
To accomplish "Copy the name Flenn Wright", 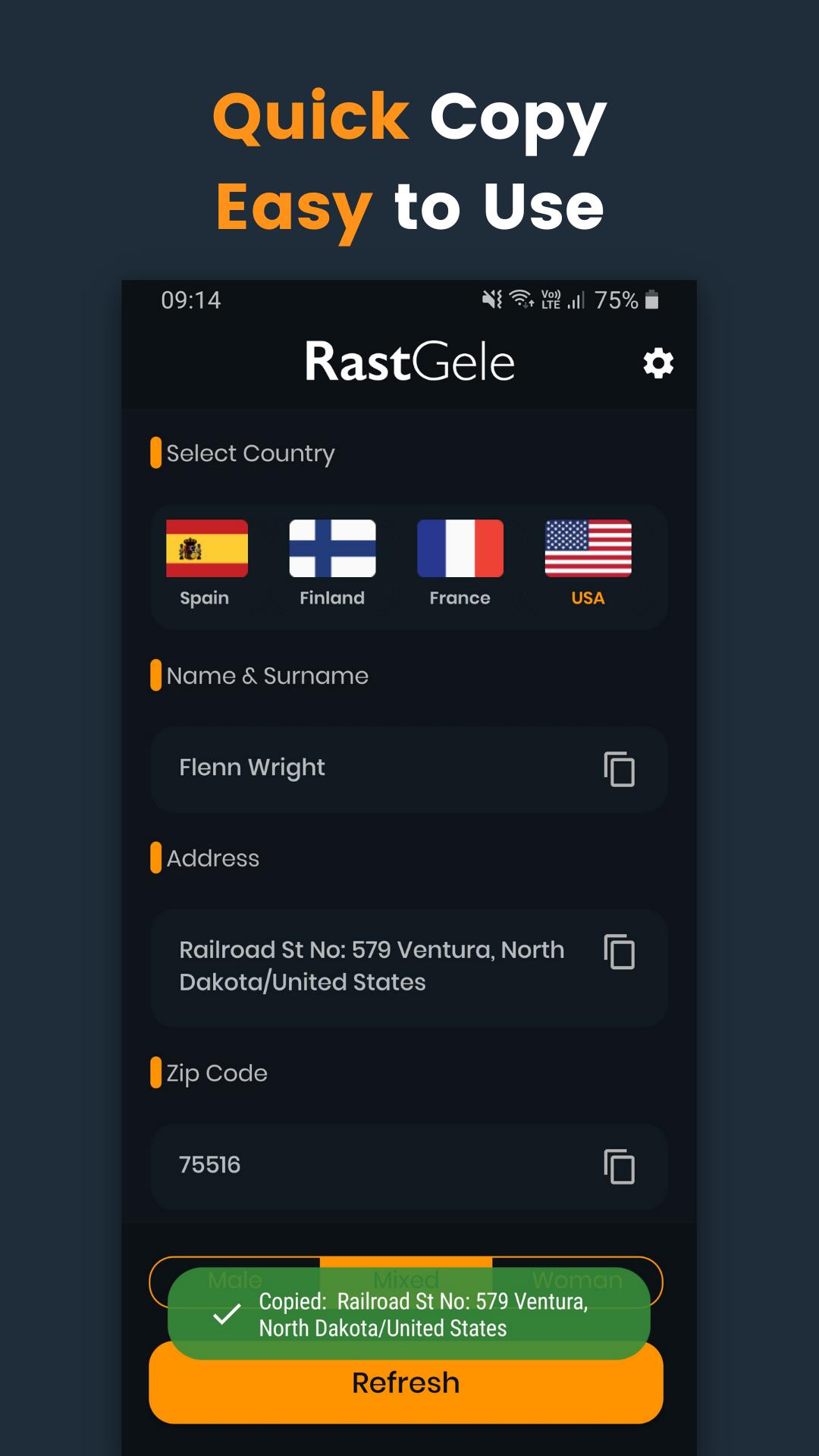I will tap(619, 769).
